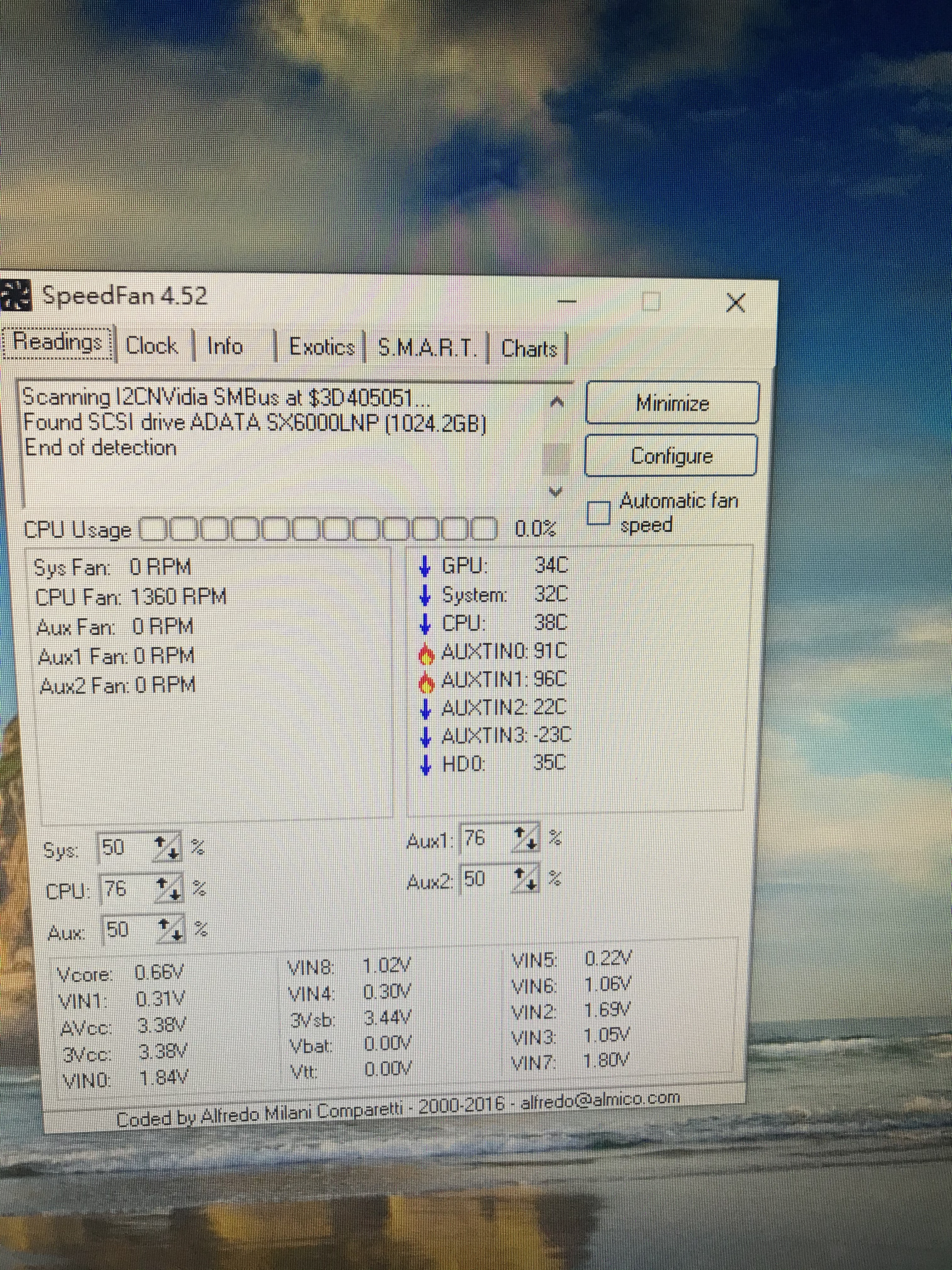Switch to the Charts tab

coord(529,348)
